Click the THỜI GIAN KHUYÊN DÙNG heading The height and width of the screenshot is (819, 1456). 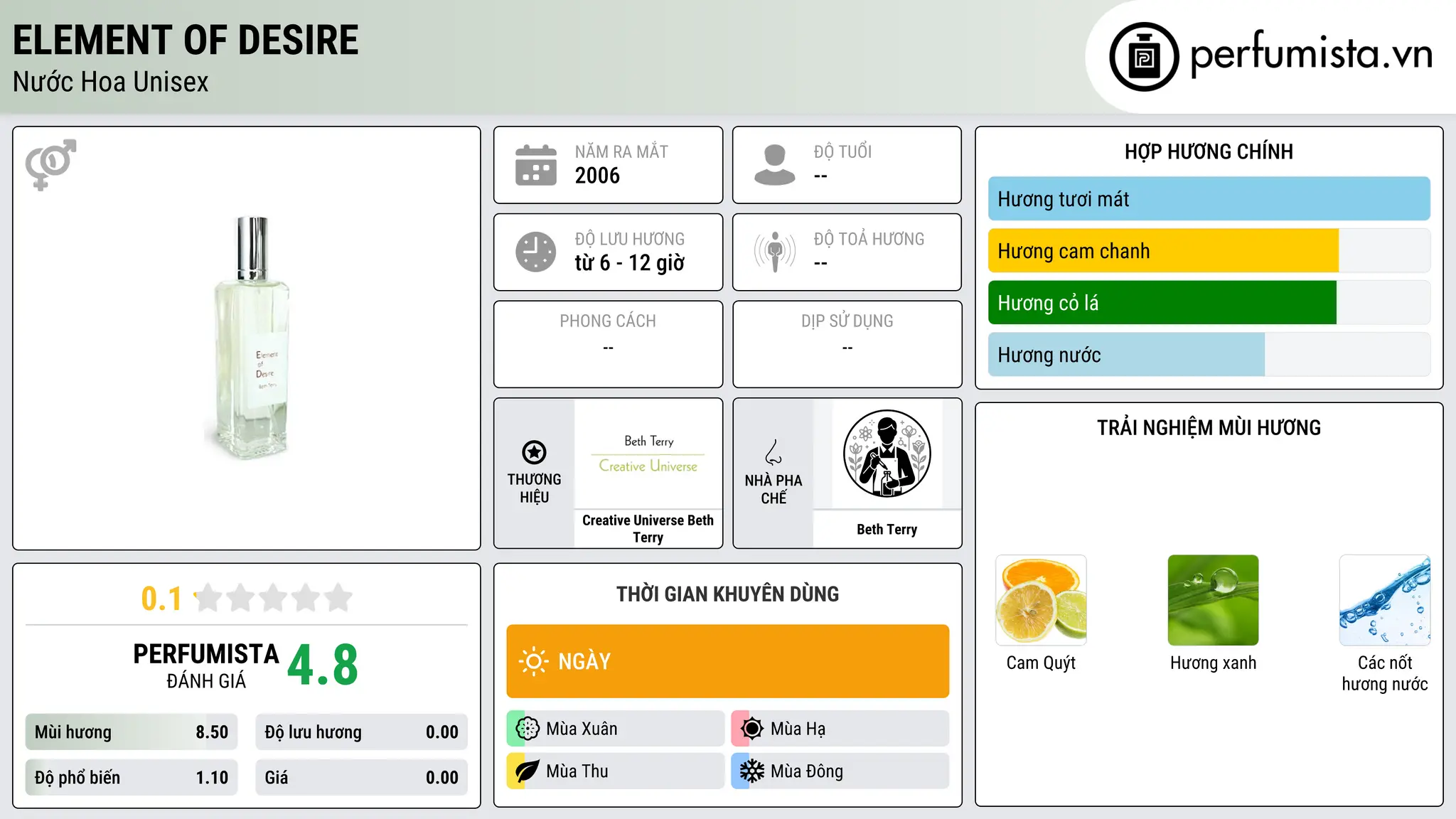[728, 594]
